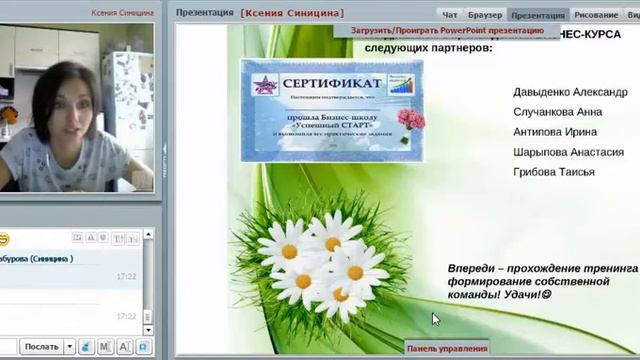Click the chat sender name containing Синицина
This screenshot has height=360, width=640.
click(37, 259)
